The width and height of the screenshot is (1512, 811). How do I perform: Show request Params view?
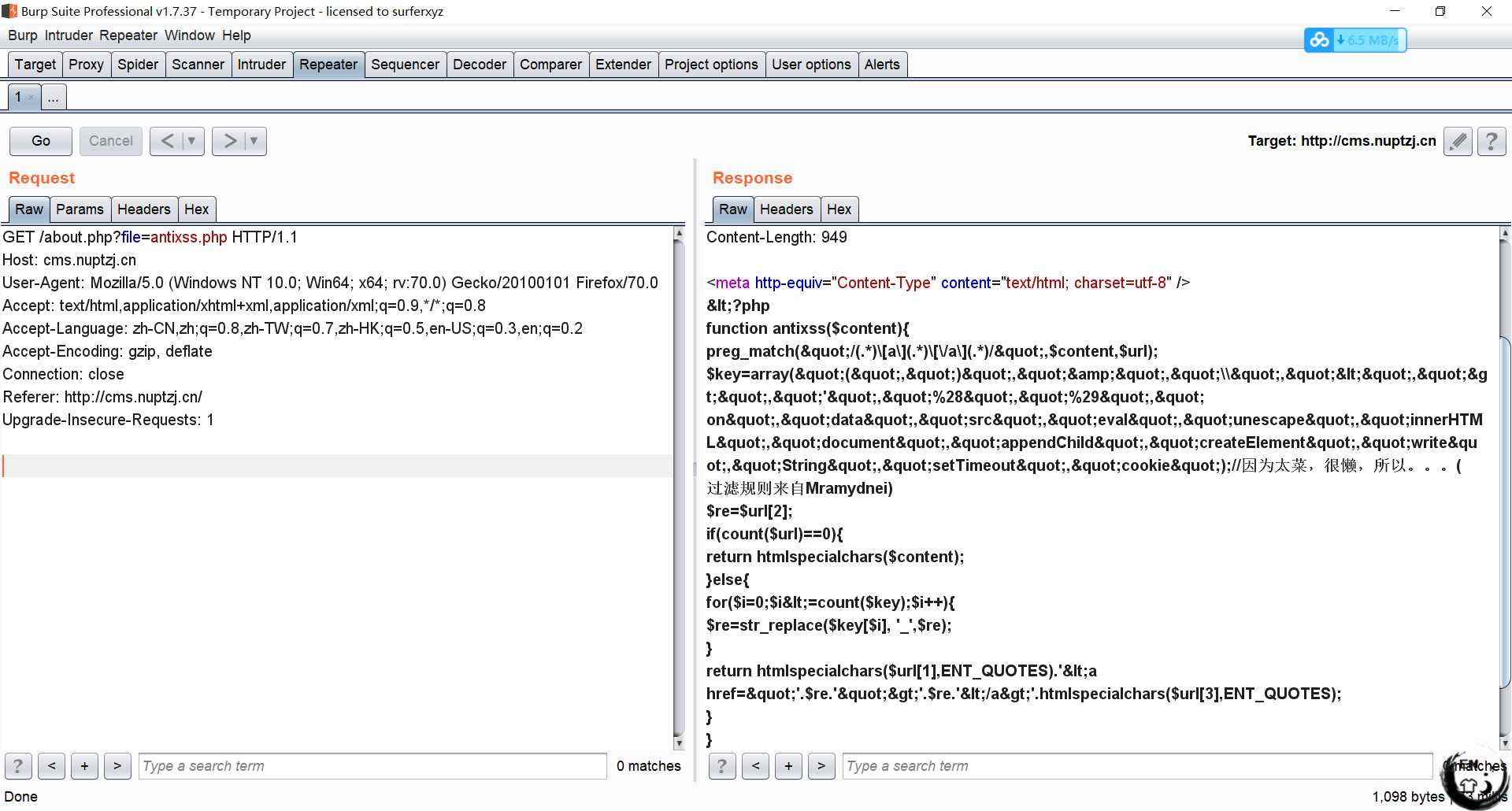80,209
